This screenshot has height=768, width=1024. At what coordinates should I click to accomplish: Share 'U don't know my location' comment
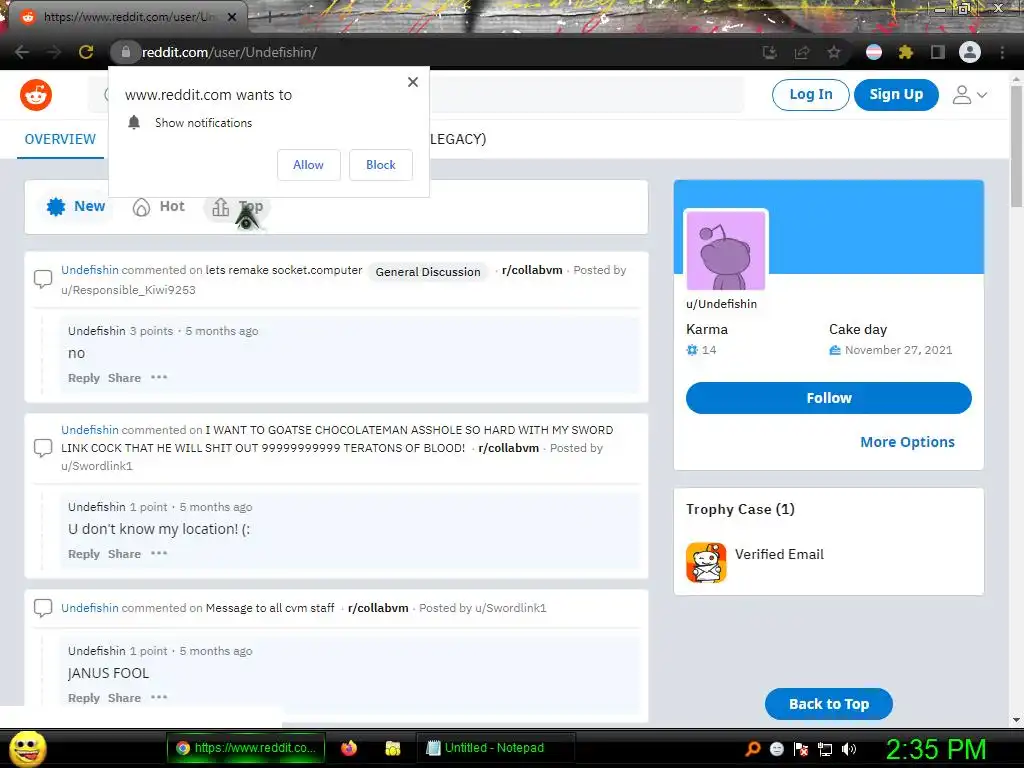click(x=124, y=554)
